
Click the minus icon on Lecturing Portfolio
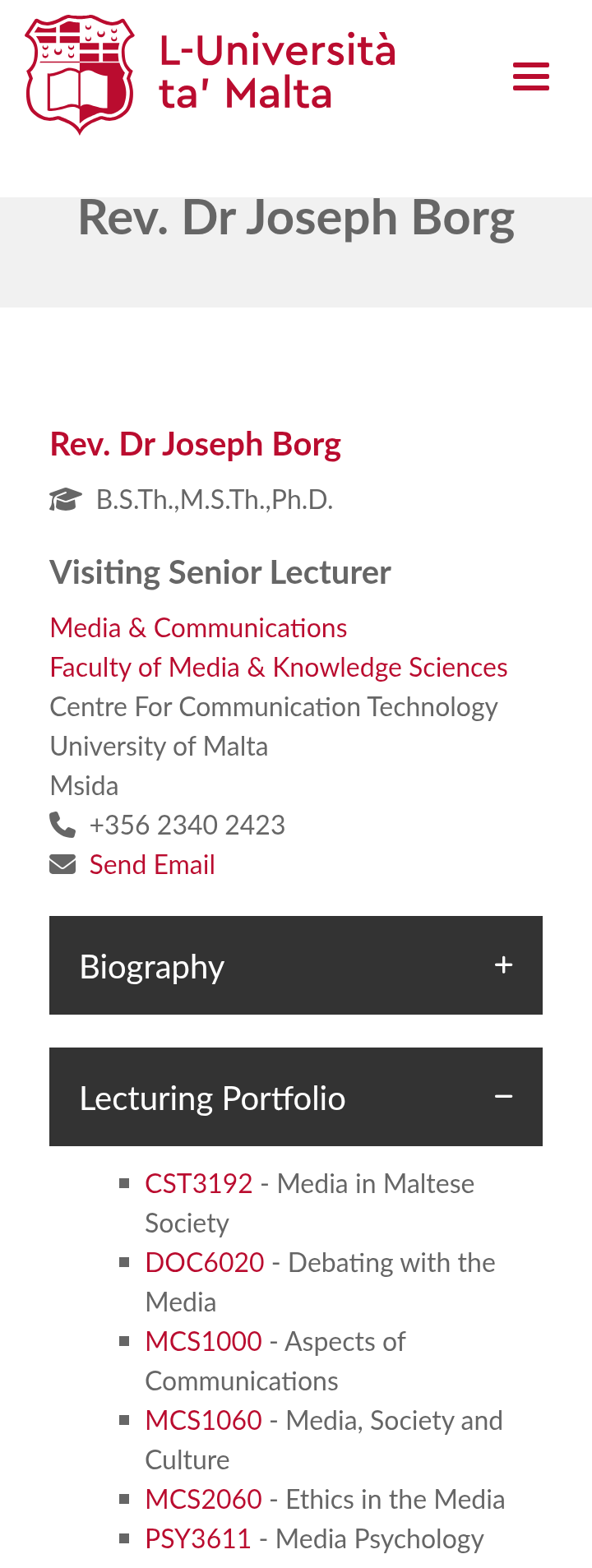pyautogui.click(x=504, y=1097)
